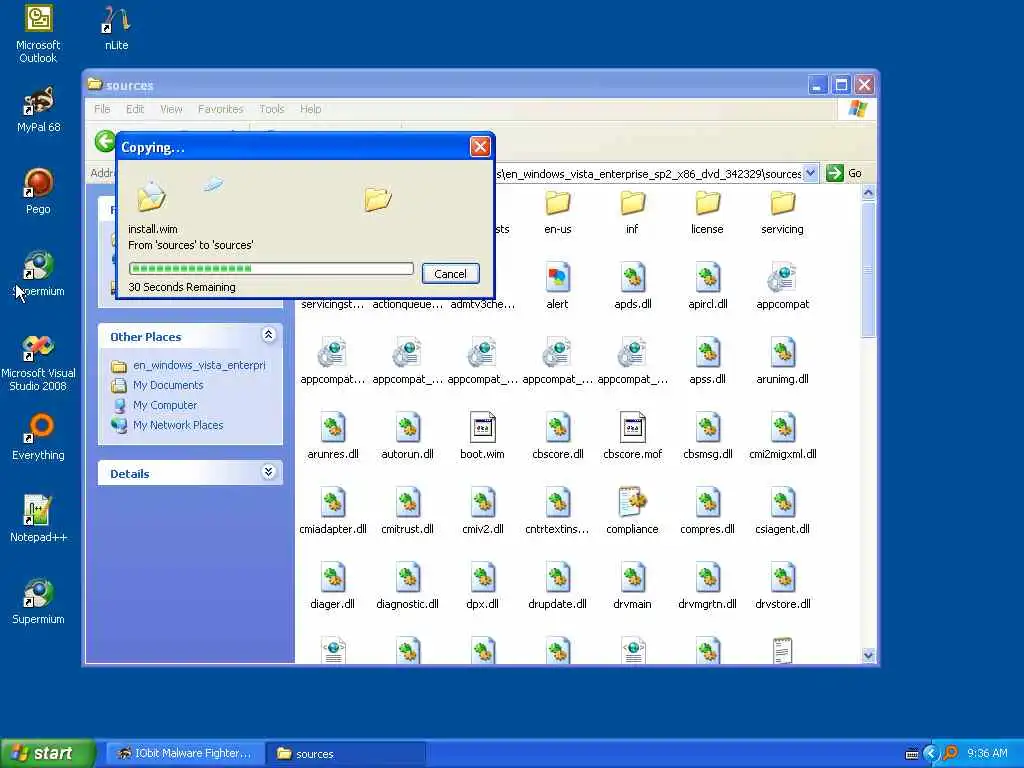Select the csiagent.dll file
Viewport: 1024px width, 768px height.
click(x=782, y=511)
